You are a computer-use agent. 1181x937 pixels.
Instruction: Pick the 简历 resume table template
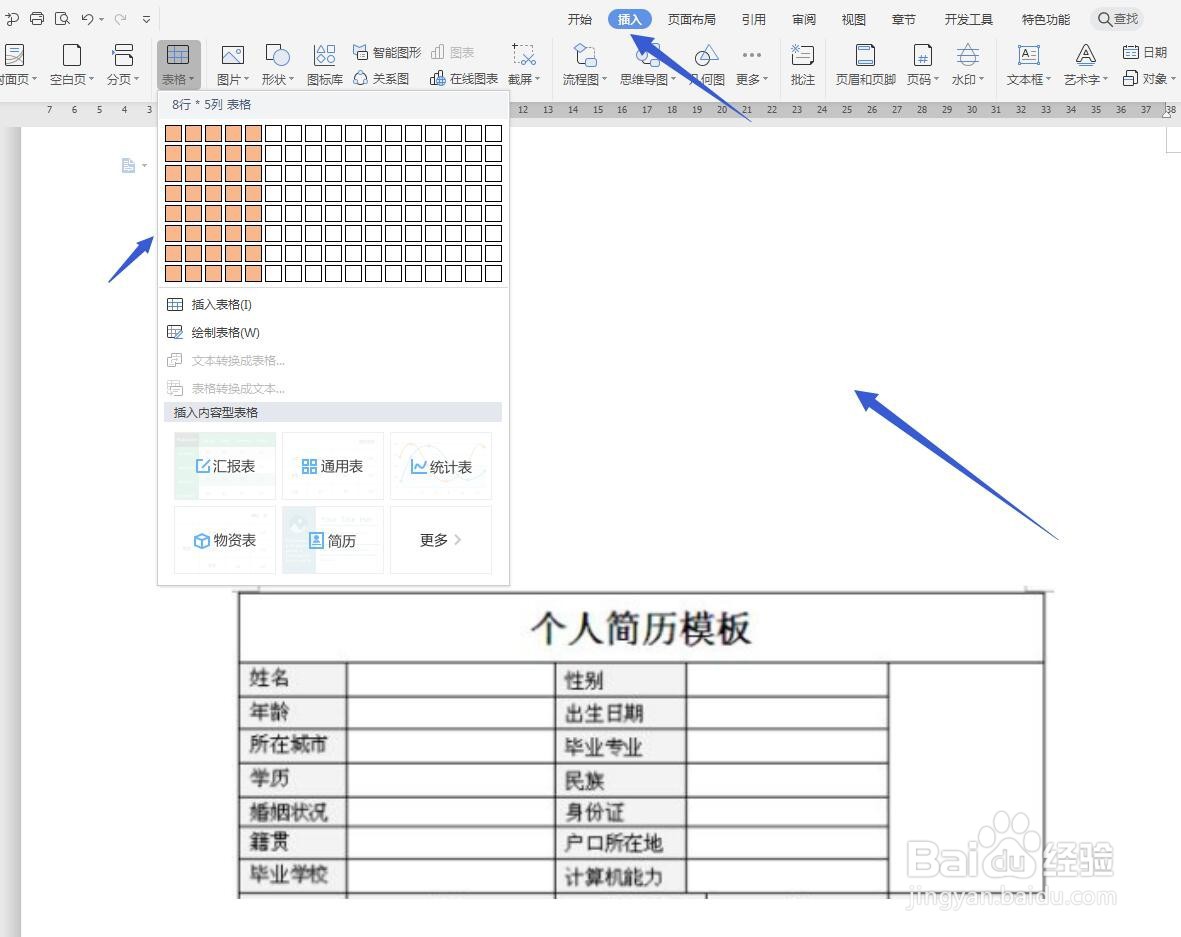[x=332, y=540]
